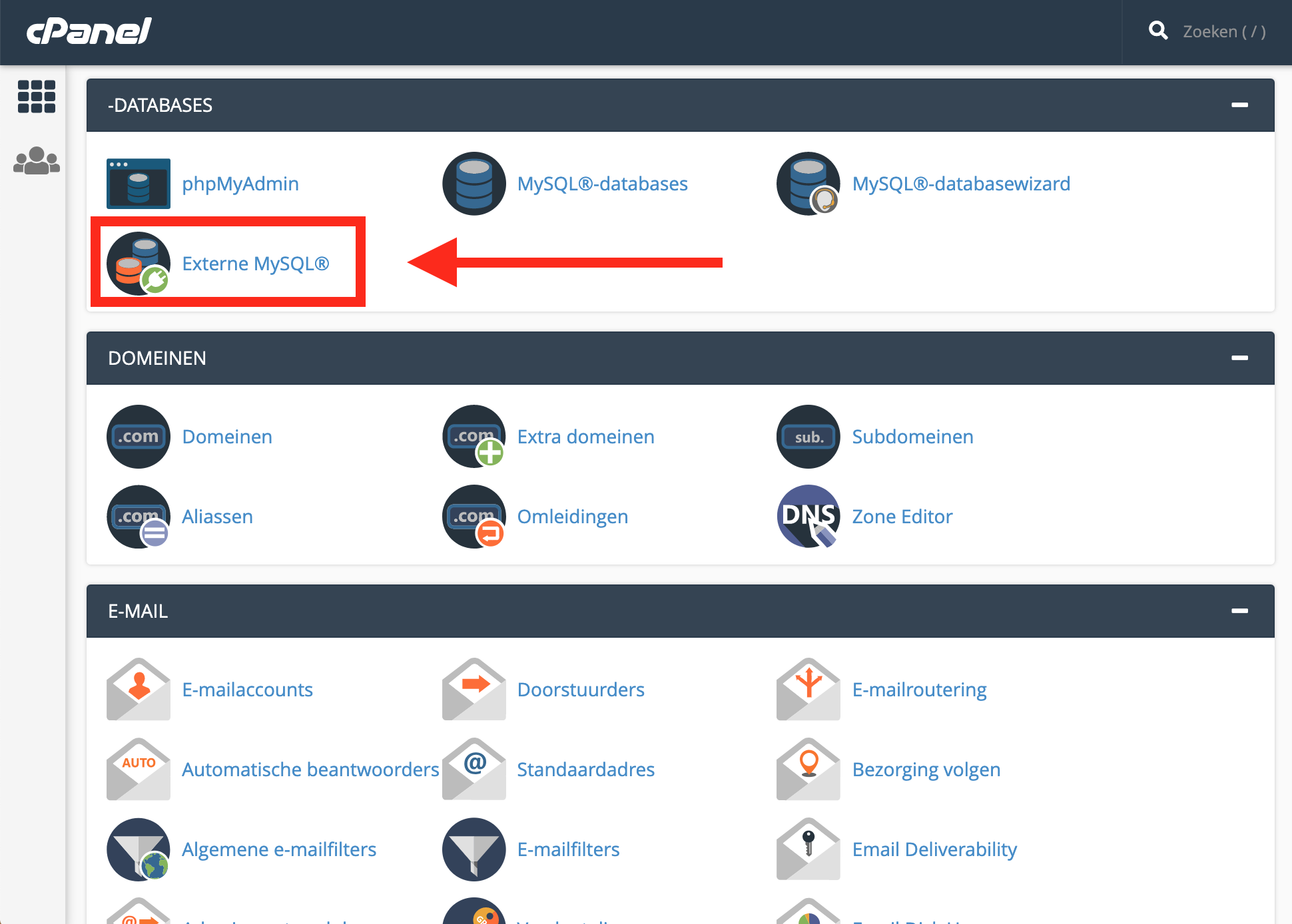The height and width of the screenshot is (924, 1292).
Task: Open the Email Deliverability key icon
Action: pyautogui.click(x=808, y=849)
